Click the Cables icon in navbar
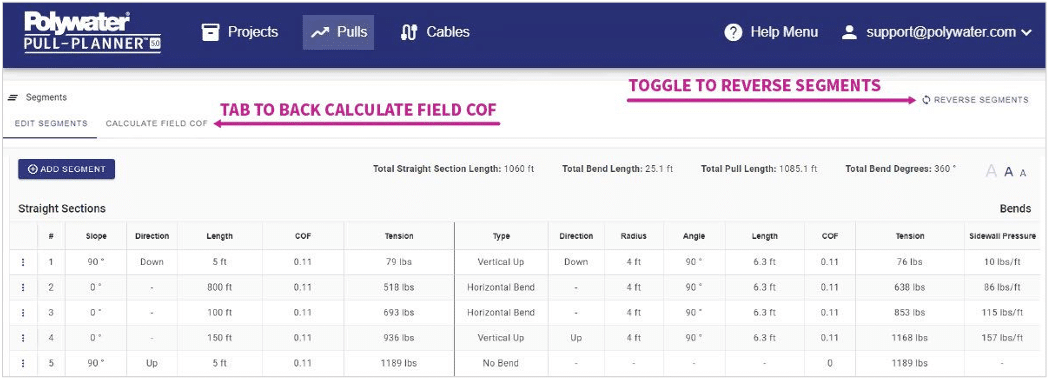 pos(408,32)
